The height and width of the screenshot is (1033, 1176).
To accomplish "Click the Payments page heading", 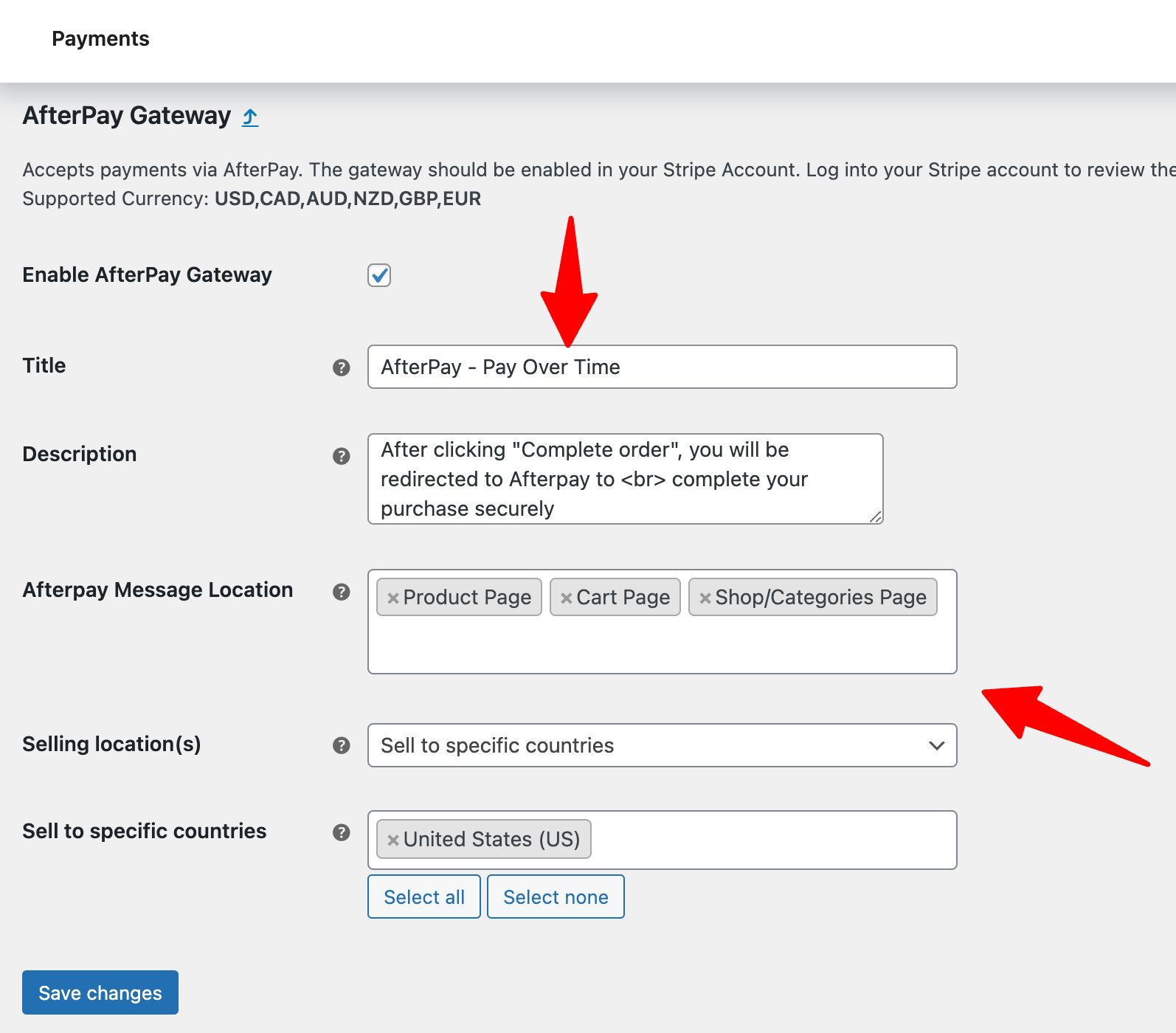I will click(100, 38).
